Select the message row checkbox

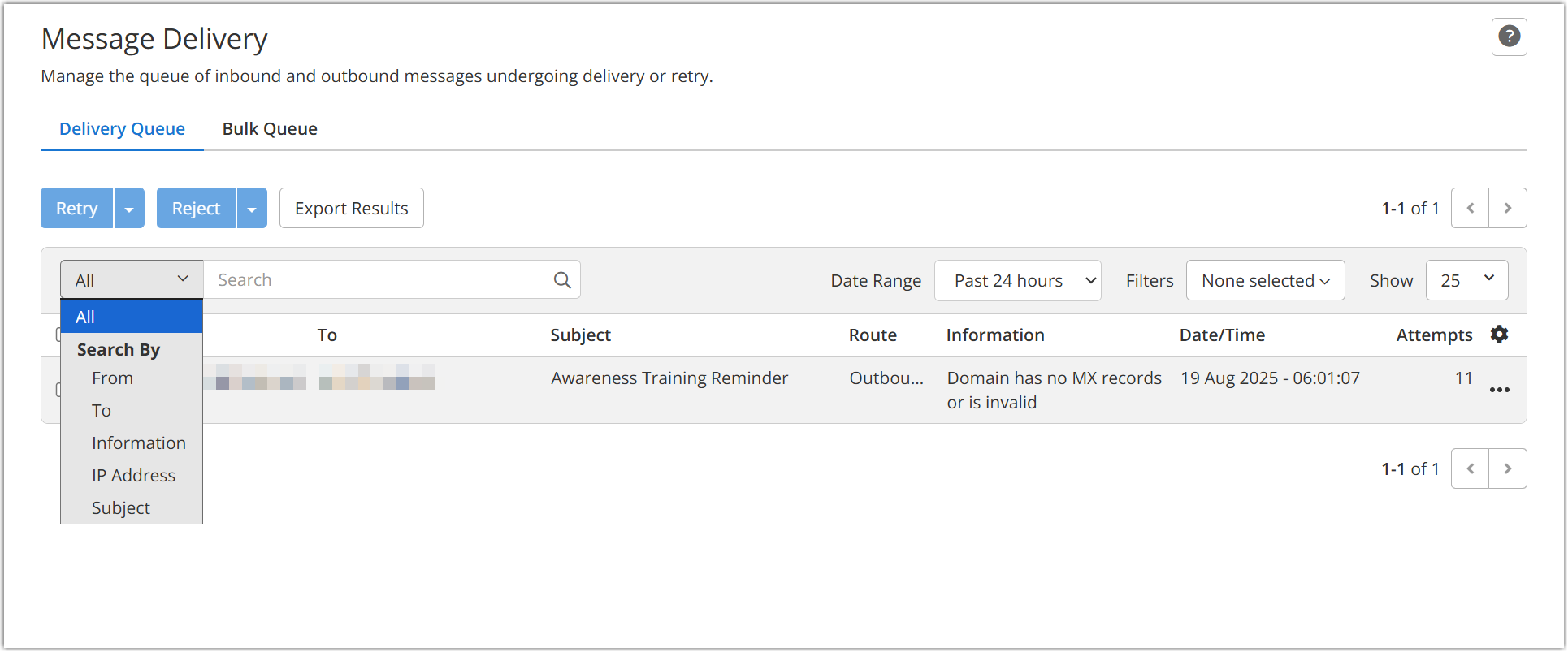click(58, 390)
